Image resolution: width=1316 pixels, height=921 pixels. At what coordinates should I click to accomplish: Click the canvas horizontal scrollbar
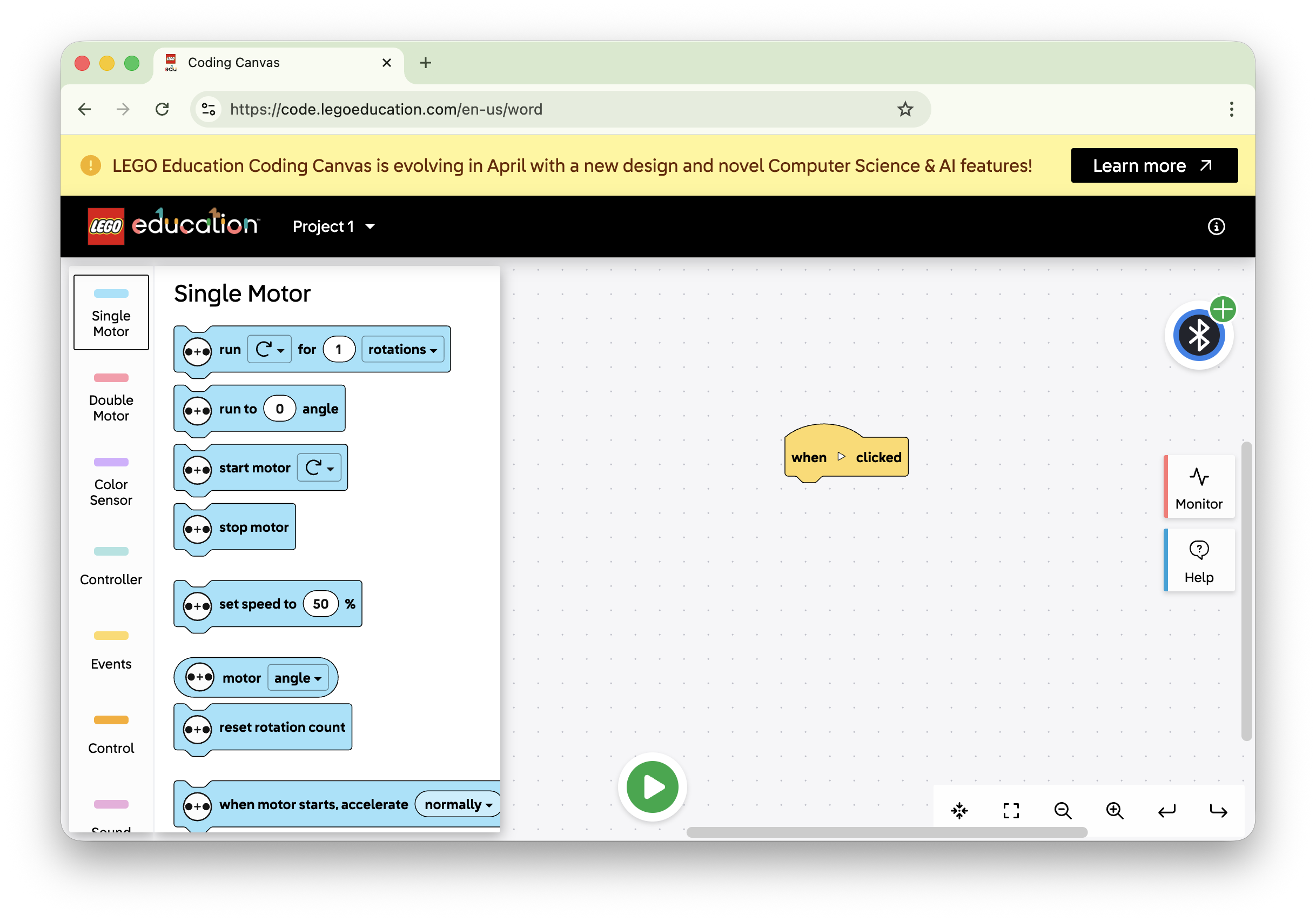click(886, 832)
